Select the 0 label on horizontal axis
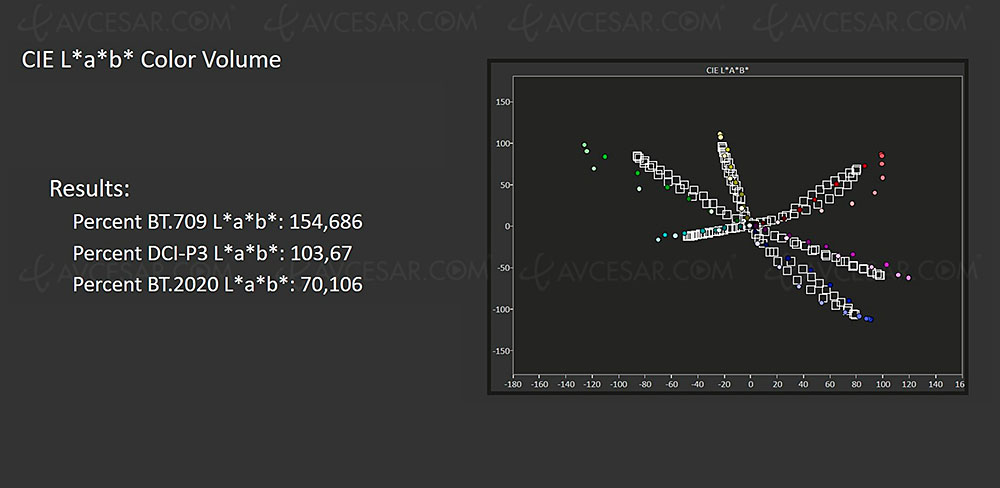Screen dimensions: 1000x488 coord(750,383)
